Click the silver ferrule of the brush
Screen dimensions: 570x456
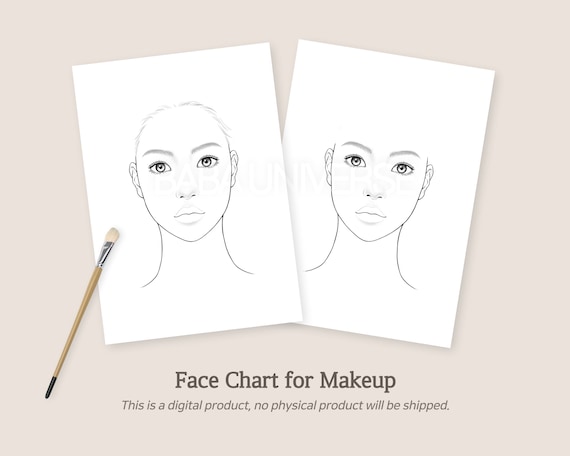tap(105, 253)
